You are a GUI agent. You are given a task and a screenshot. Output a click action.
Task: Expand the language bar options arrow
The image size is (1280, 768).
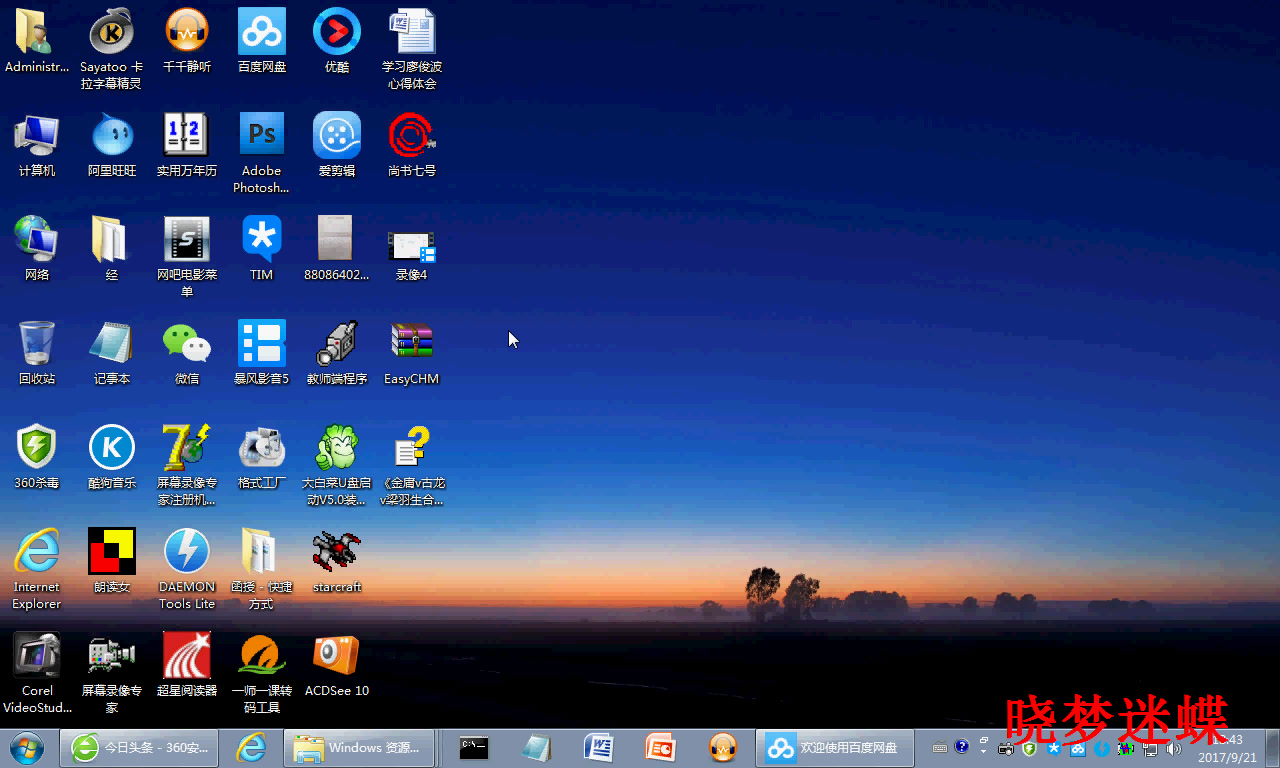pos(984,751)
